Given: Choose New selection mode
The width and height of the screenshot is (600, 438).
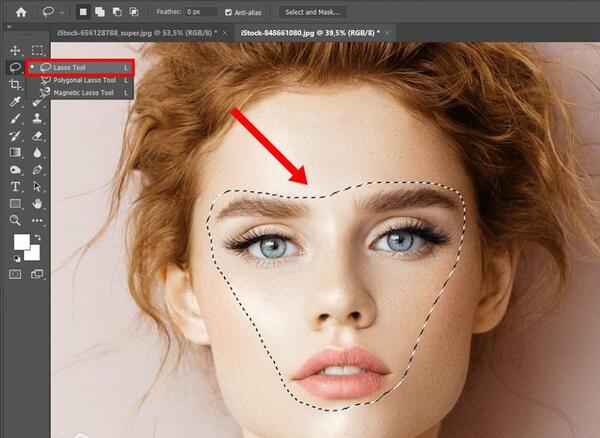Looking at the screenshot, I should [x=83, y=12].
